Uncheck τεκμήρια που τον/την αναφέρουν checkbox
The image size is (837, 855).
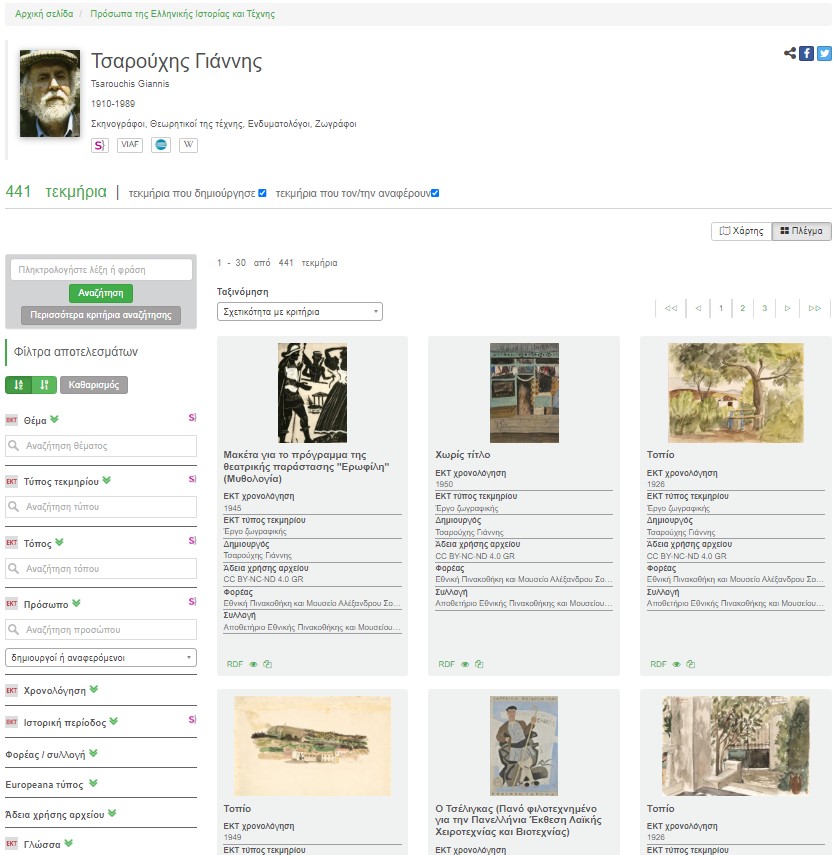pos(435,193)
